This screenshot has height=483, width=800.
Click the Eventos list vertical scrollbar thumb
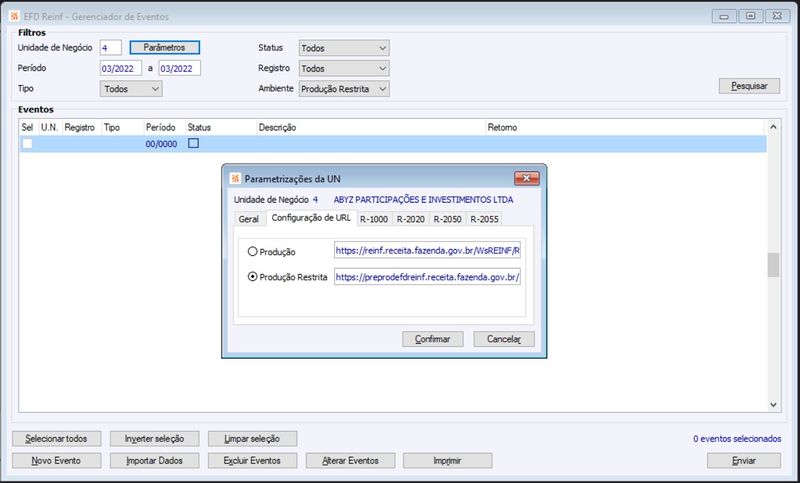click(x=773, y=265)
